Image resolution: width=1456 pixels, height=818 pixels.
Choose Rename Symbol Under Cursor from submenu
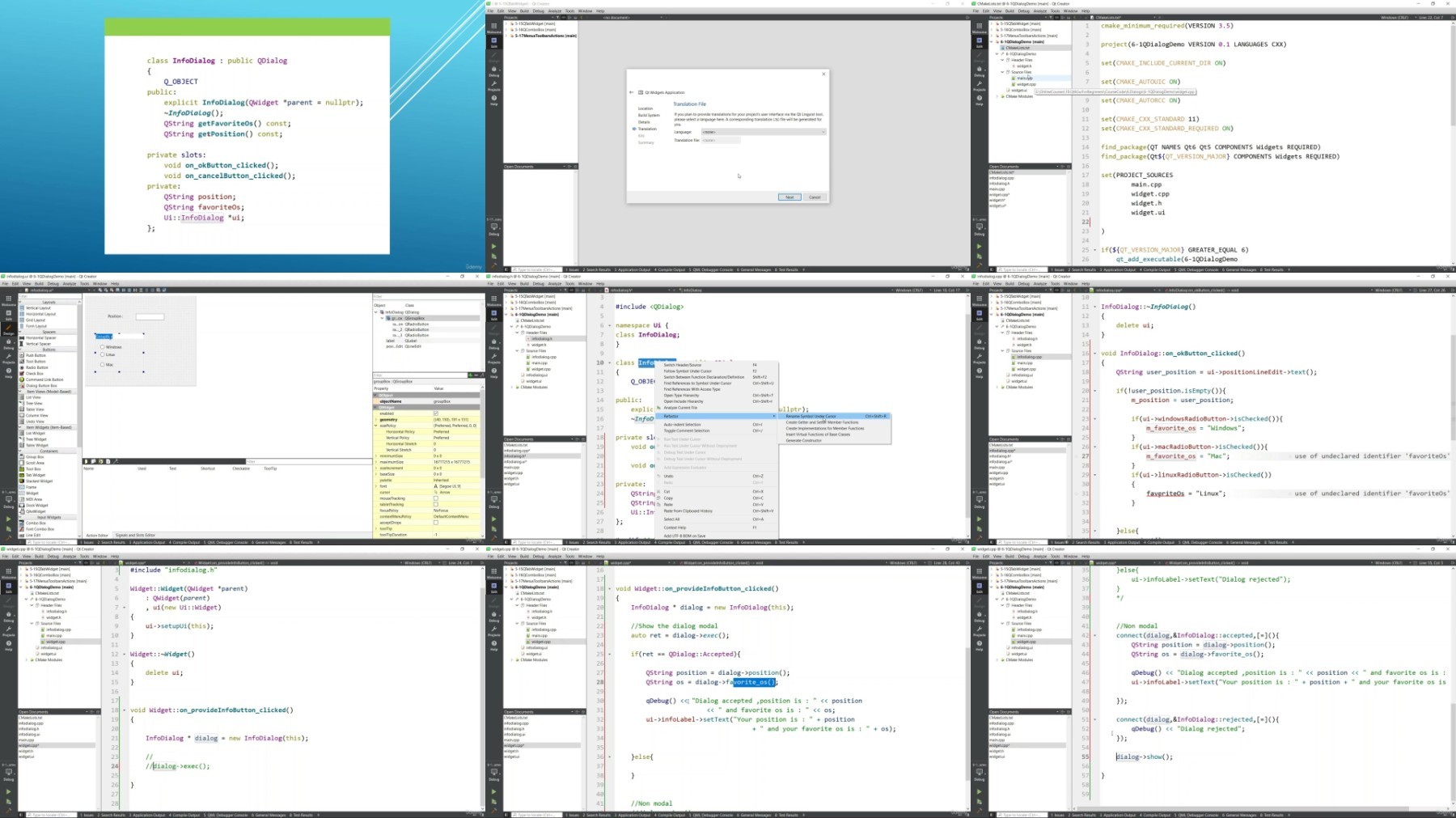click(811, 416)
